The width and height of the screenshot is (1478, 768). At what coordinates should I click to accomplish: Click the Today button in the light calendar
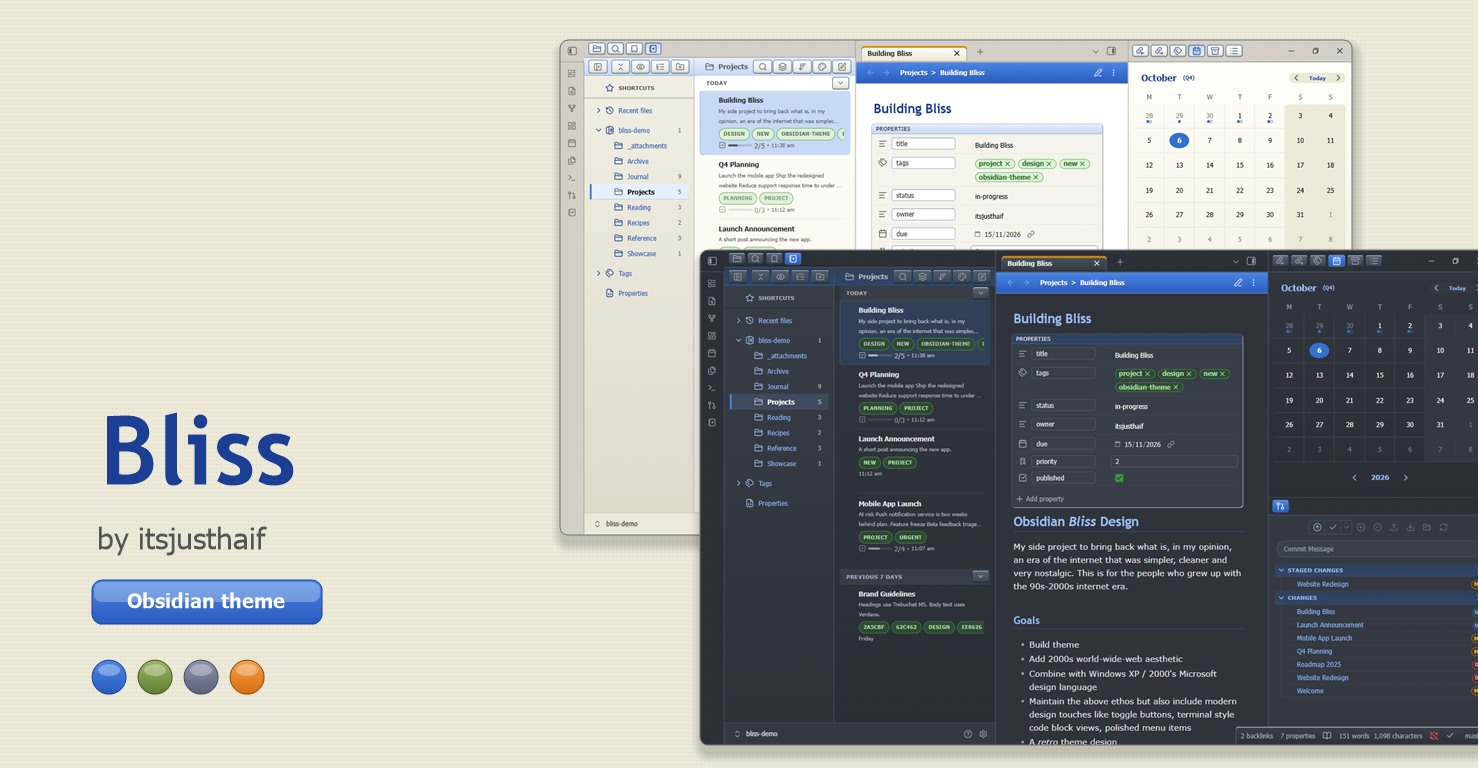[x=1318, y=78]
